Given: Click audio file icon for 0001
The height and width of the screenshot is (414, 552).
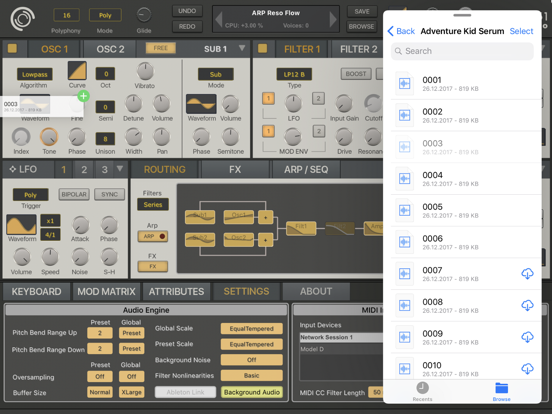Looking at the screenshot, I should tap(404, 83).
